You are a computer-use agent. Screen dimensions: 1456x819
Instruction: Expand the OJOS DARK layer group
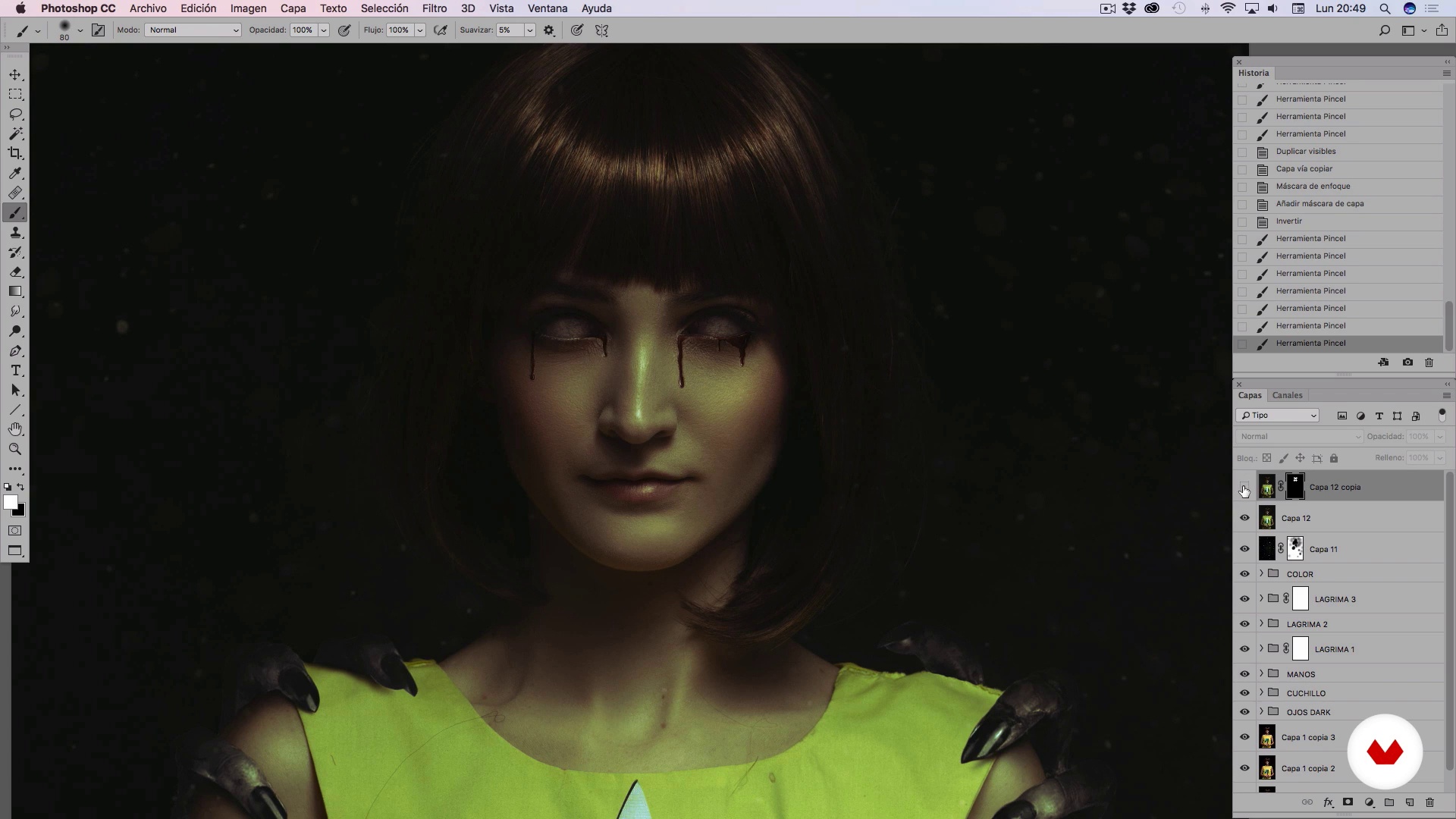click(1261, 712)
